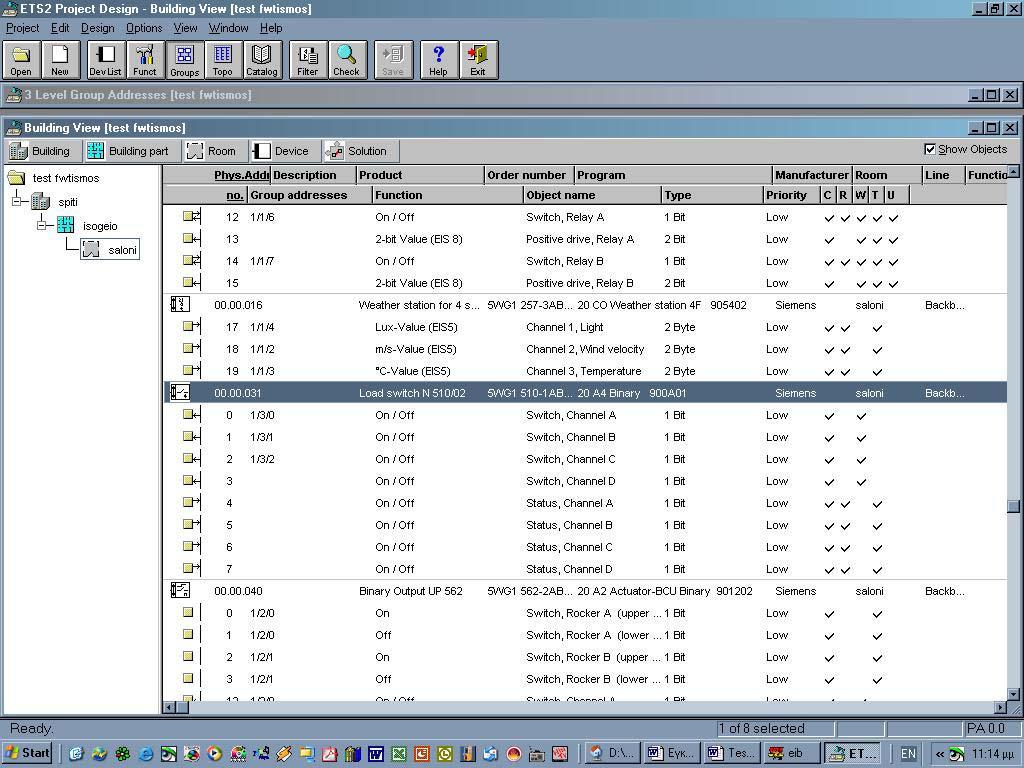Screen dimensions: 1024x768
Task: Collapse the isogeio building part node
Action: [41, 225]
